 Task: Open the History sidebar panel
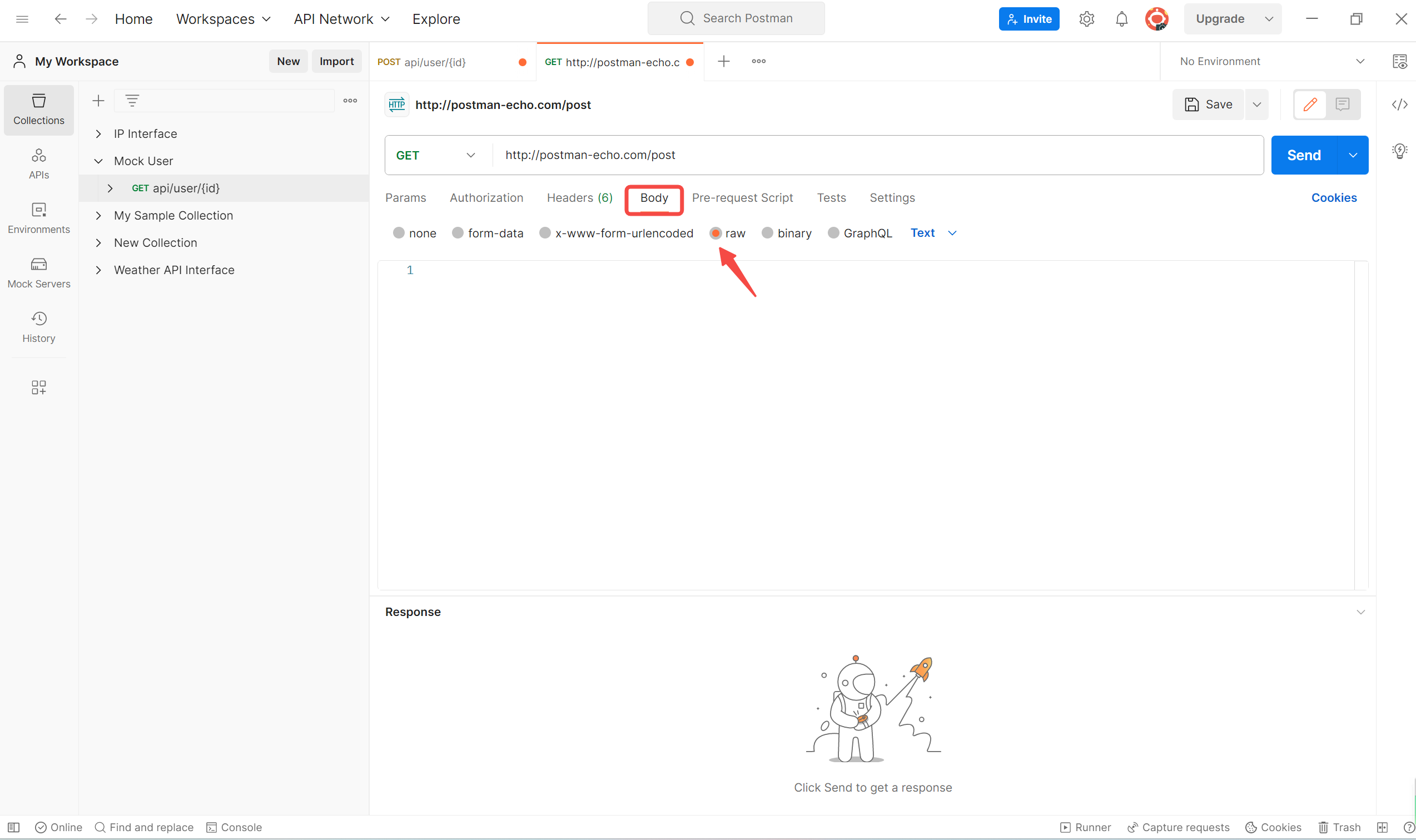point(38,326)
